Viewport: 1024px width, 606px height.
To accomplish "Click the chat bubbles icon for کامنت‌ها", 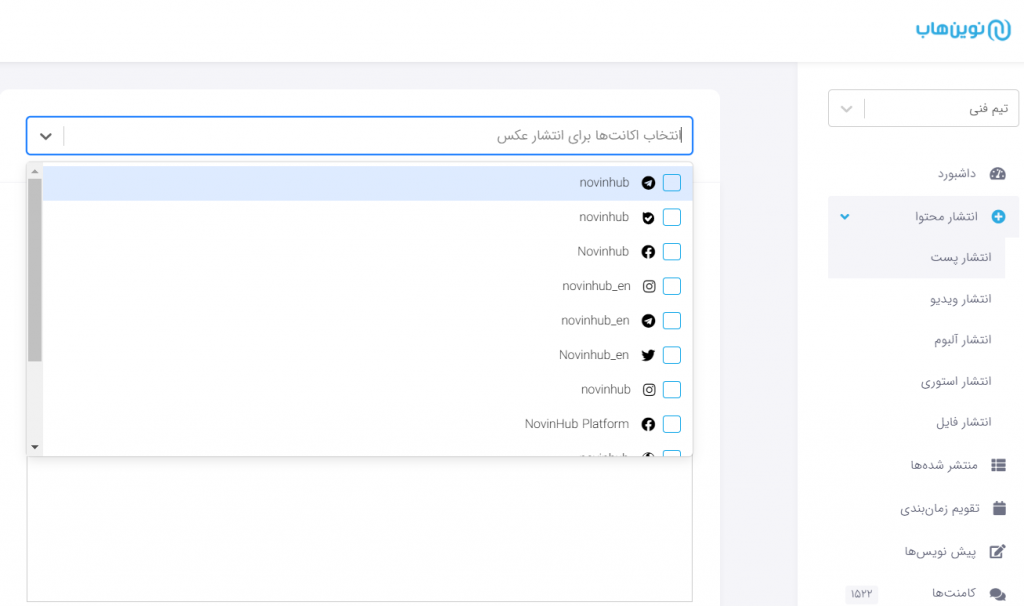I will point(997,594).
